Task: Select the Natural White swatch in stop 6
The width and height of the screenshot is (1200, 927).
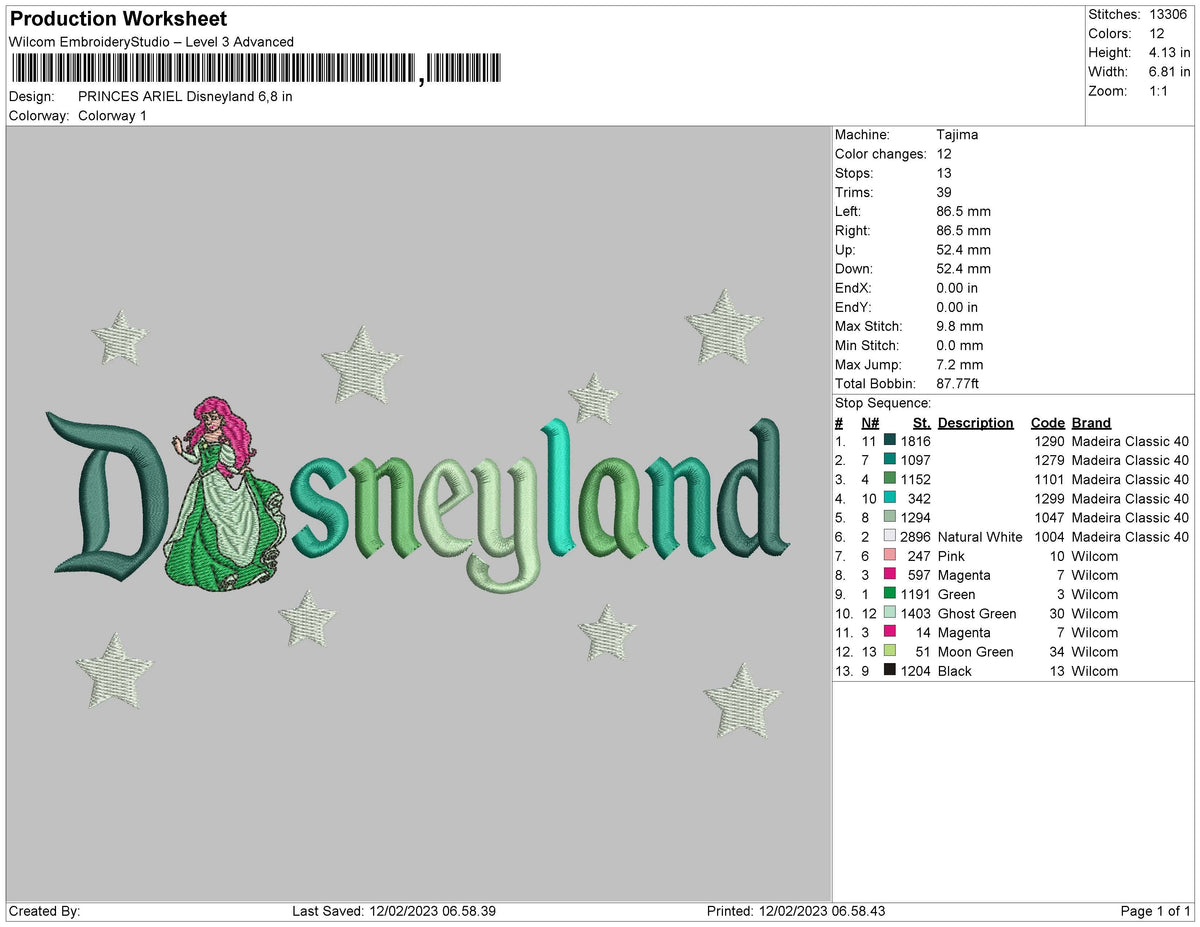Action: (890, 536)
